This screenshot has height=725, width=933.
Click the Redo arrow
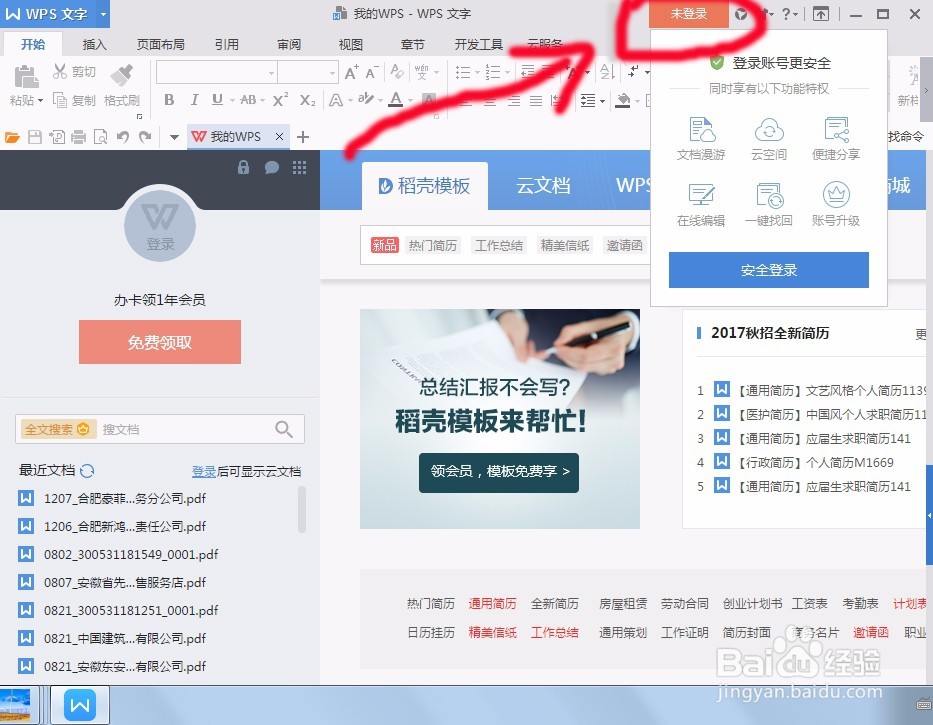click(x=145, y=138)
